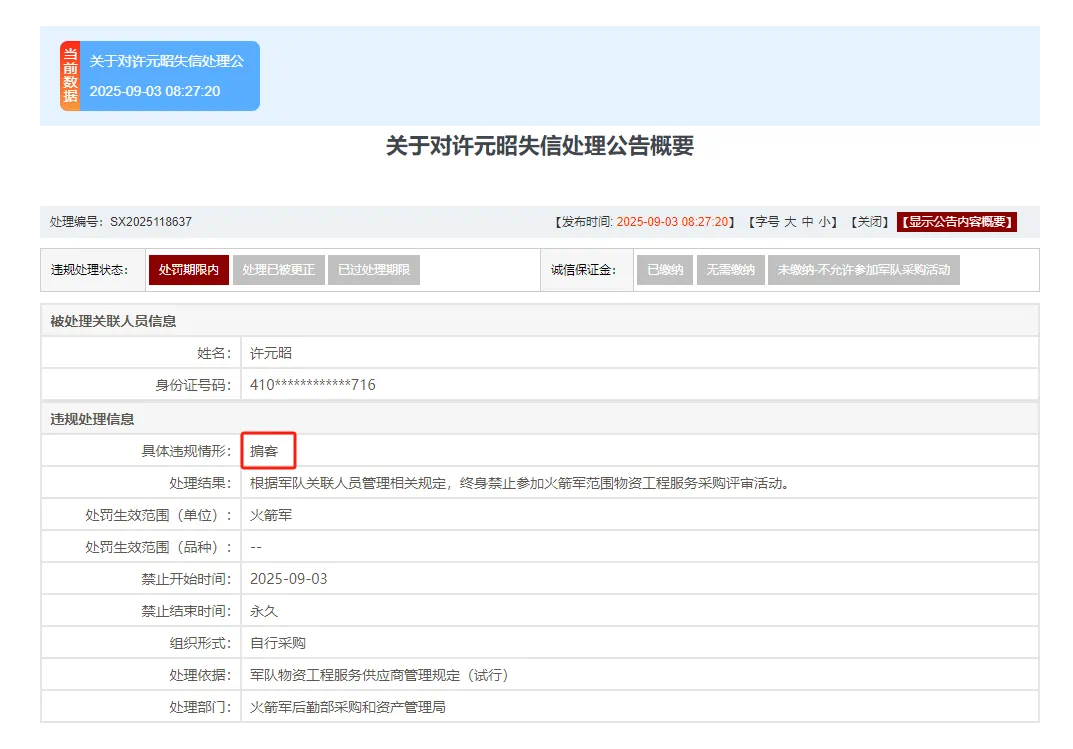Click the 军队物资工程服务供应商管理规定（试行） basis text
The image size is (1073, 749).
(377, 674)
